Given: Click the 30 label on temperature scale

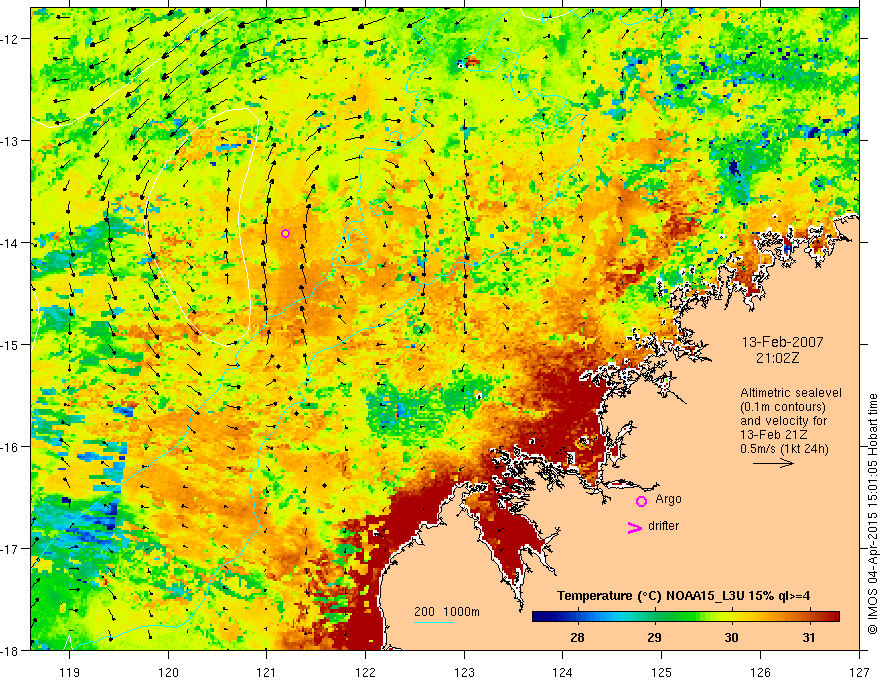Looking at the screenshot, I should click(x=731, y=637).
